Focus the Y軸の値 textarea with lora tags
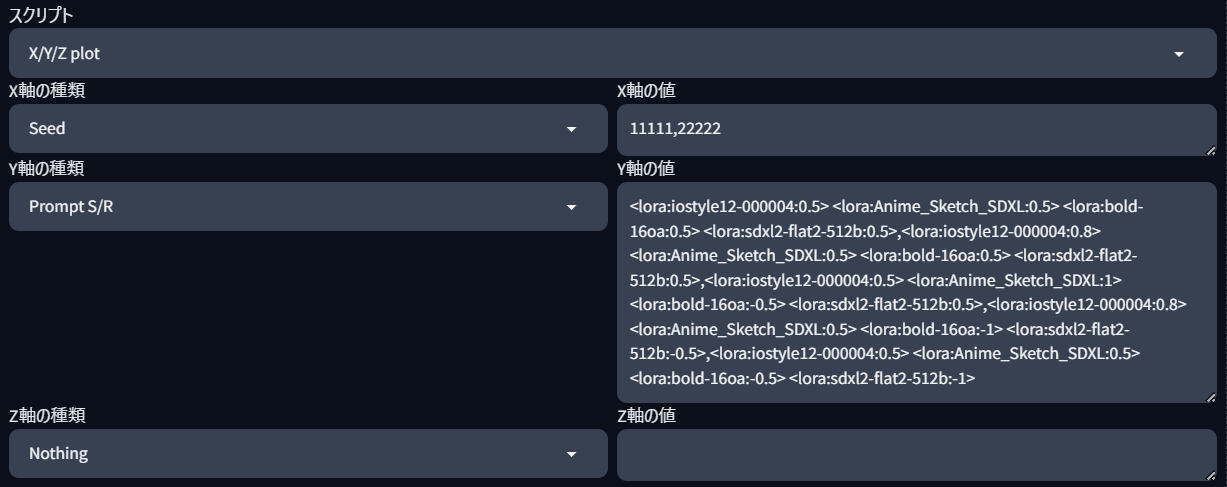 917,292
